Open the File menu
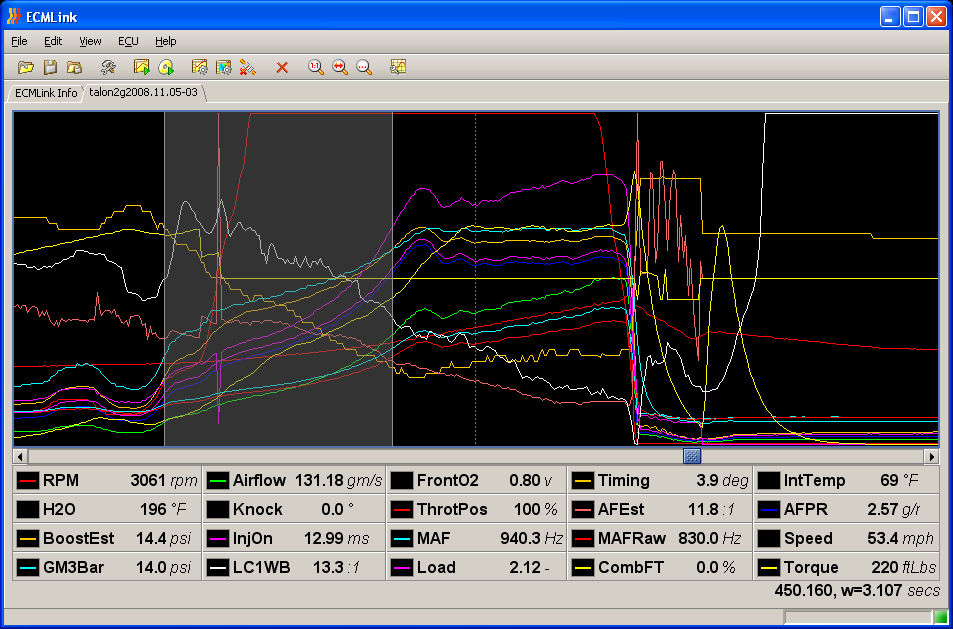Viewport: 953px width, 629px height. point(19,41)
